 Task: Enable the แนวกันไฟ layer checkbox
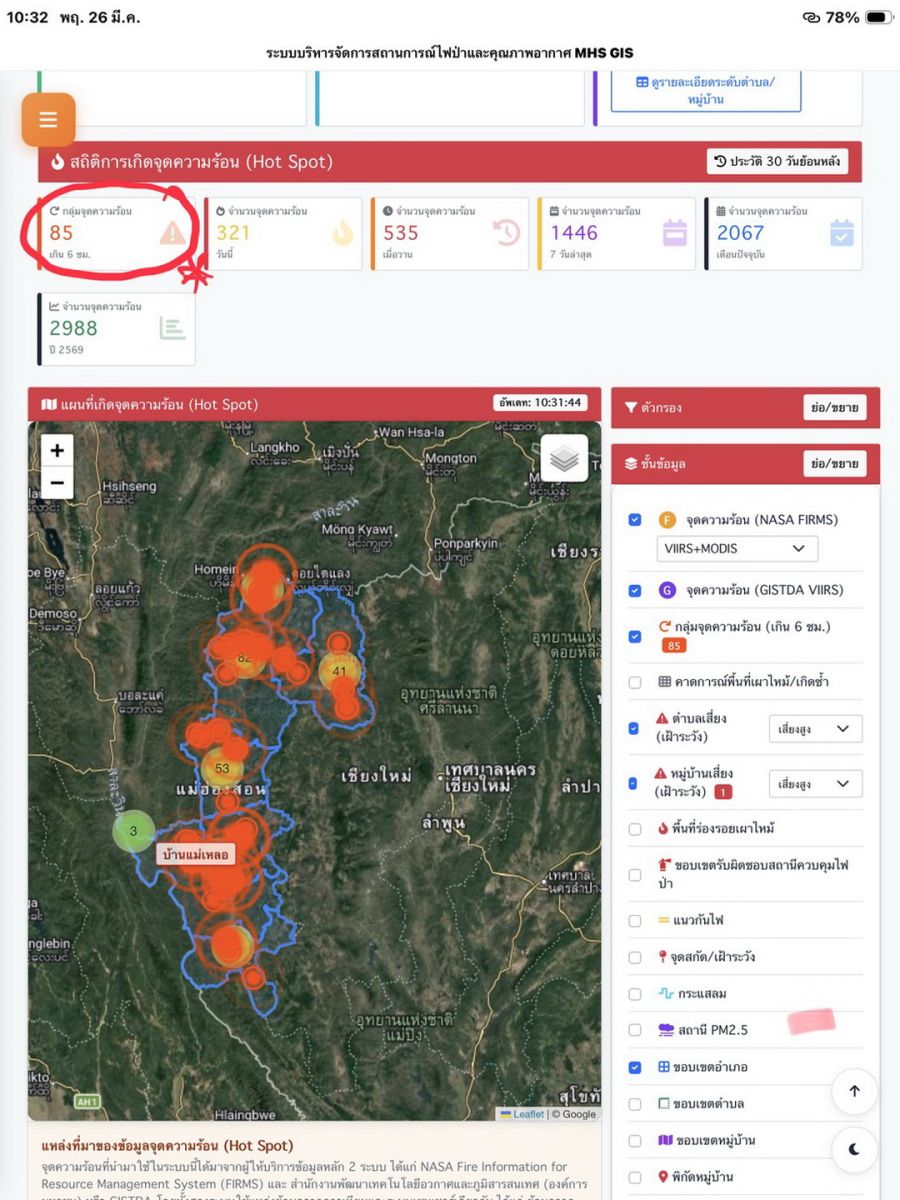click(x=635, y=920)
